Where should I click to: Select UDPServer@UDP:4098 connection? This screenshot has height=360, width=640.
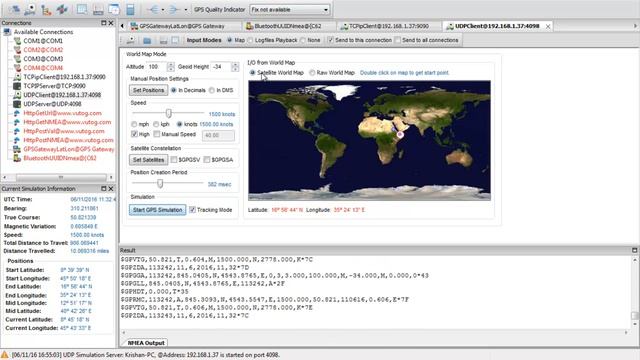tap(52, 104)
